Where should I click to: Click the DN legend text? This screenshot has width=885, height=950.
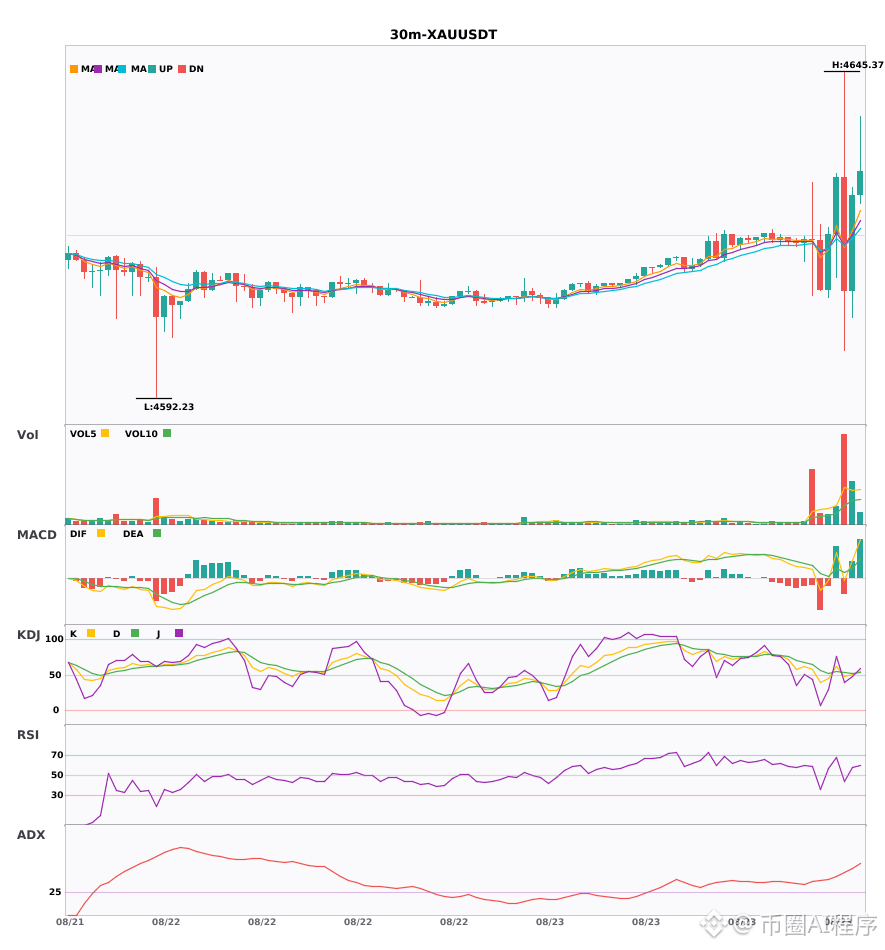(196, 69)
